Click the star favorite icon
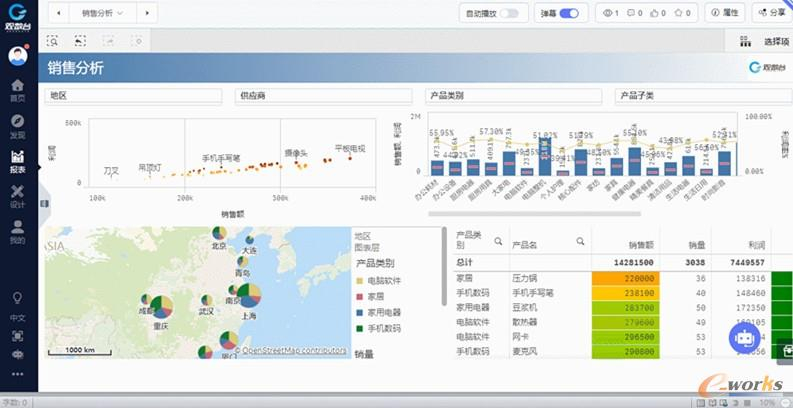This screenshot has width=793, height=408. [x=680, y=13]
